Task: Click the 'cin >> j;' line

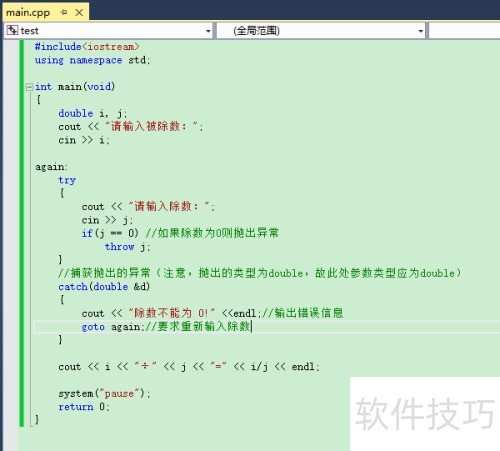Action: [107, 220]
